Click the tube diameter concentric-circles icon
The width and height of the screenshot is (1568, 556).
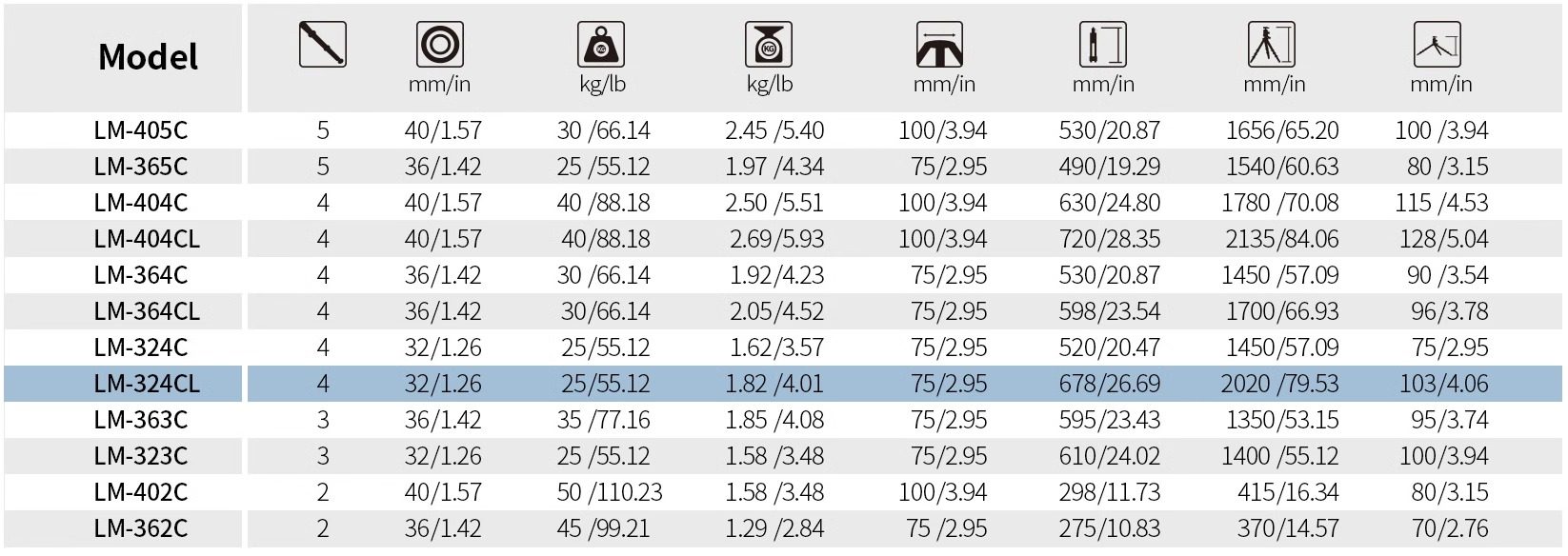[x=439, y=45]
